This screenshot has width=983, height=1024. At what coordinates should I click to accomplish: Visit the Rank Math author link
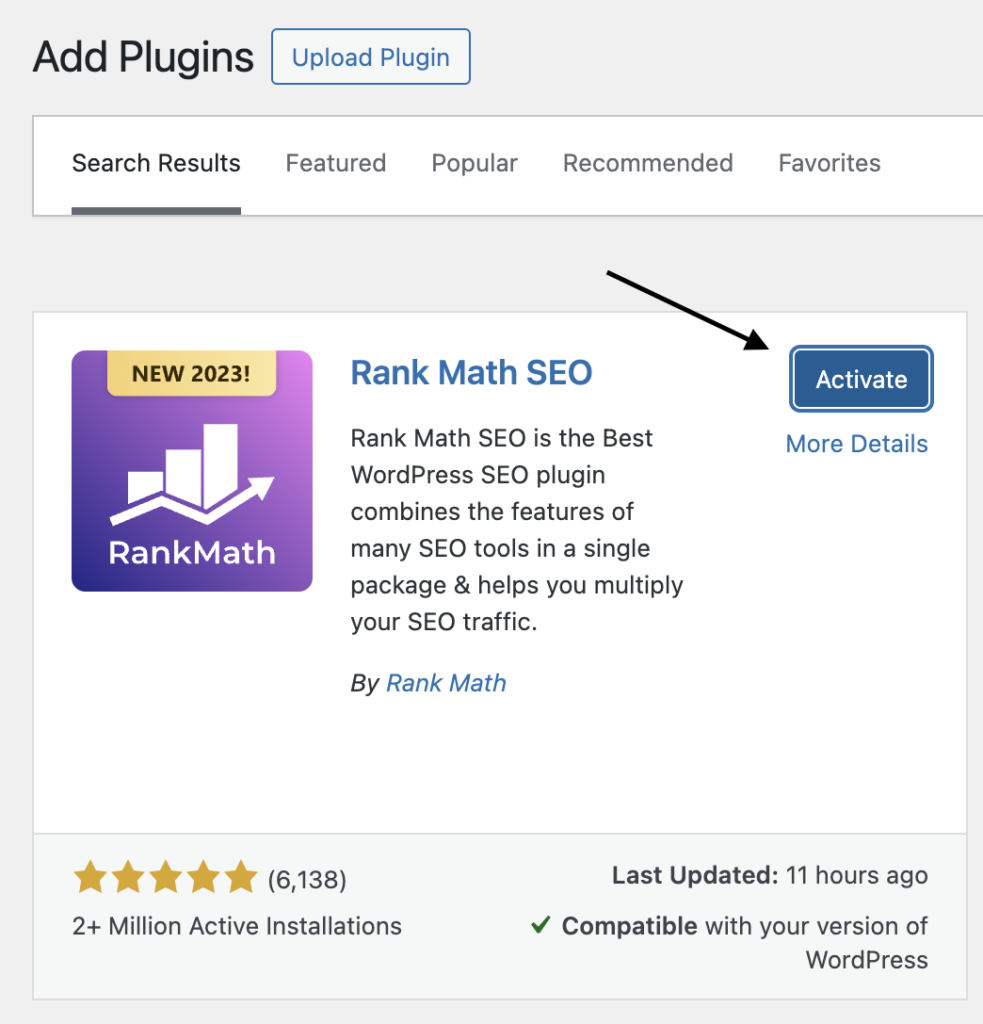click(446, 683)
